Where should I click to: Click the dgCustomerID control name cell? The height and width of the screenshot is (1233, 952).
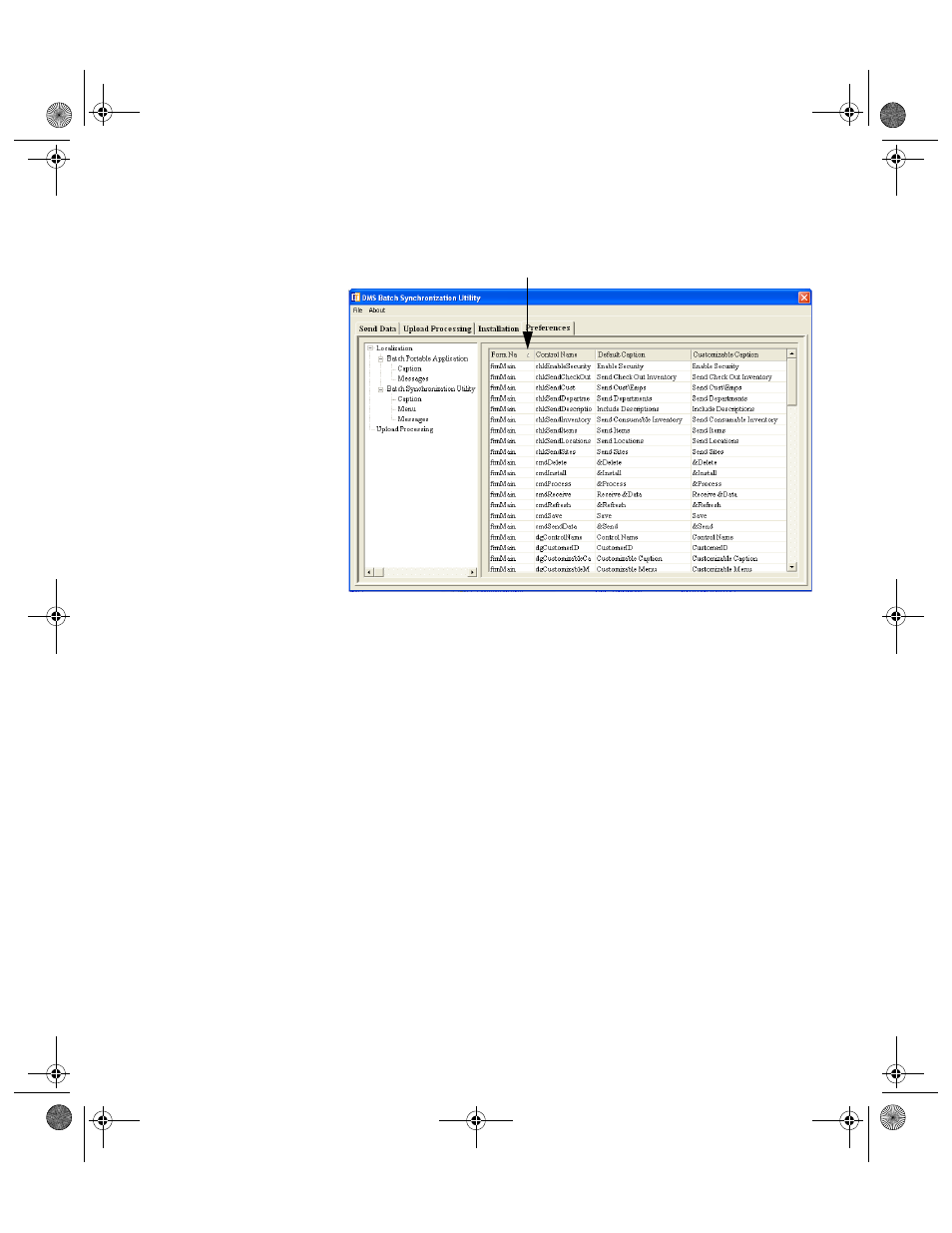coord(564,548)
